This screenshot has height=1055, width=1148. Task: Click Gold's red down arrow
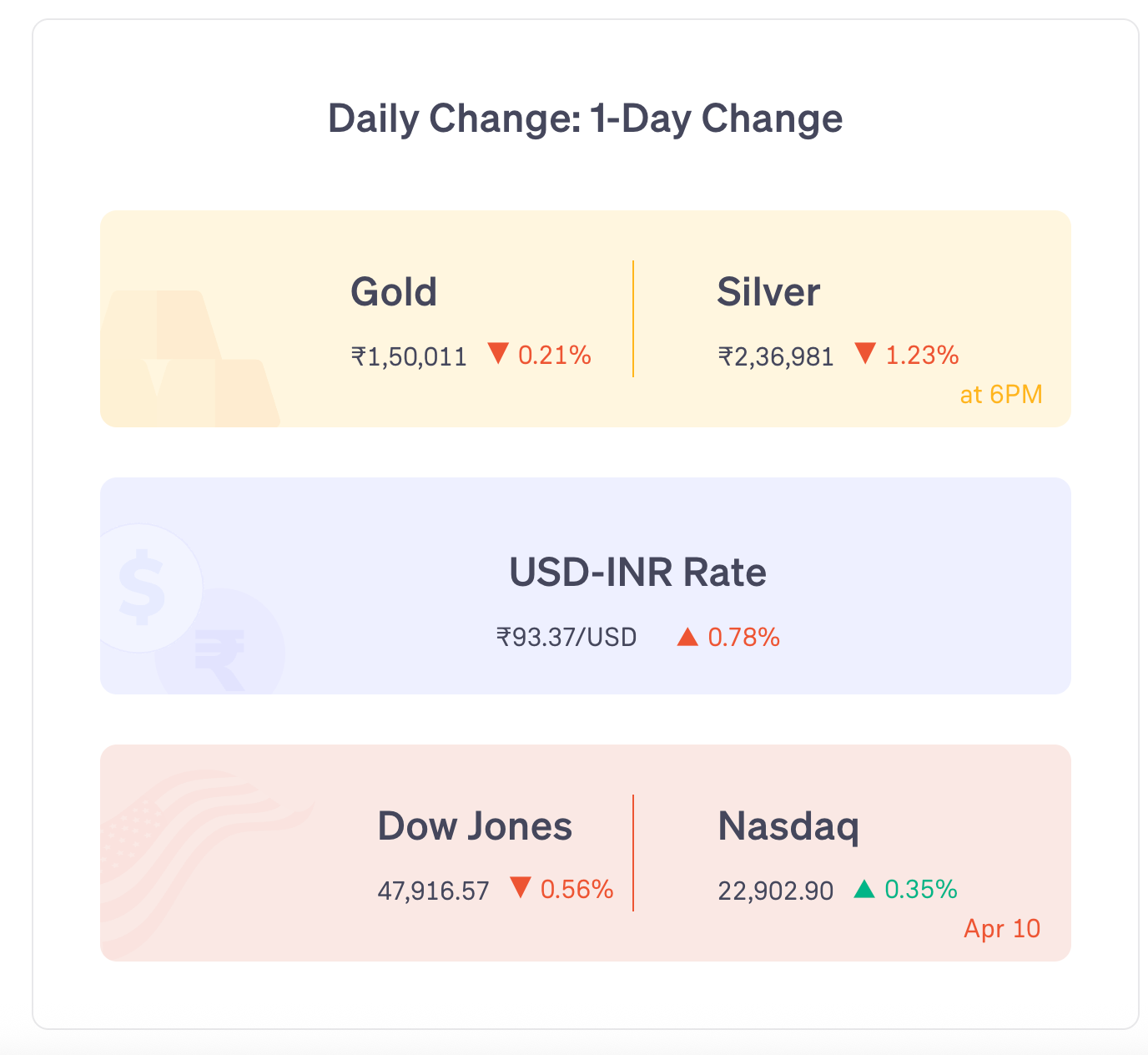499,354
